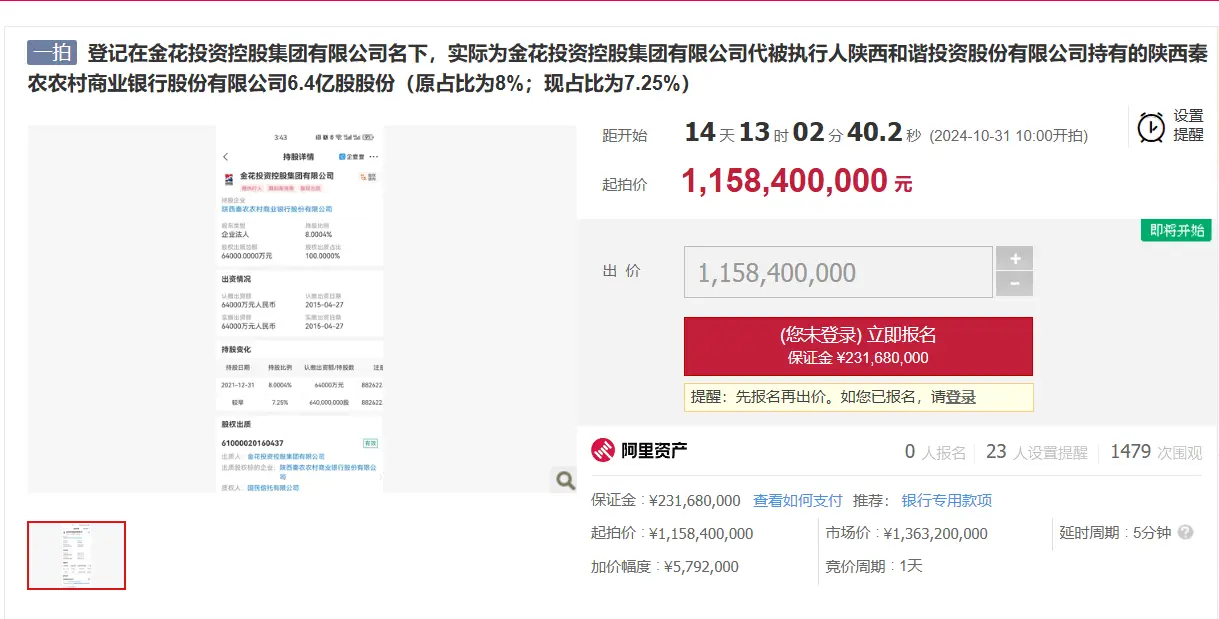Click the 1479 次围观 view count
The image size is (1219, 619).
(1156, 452)
